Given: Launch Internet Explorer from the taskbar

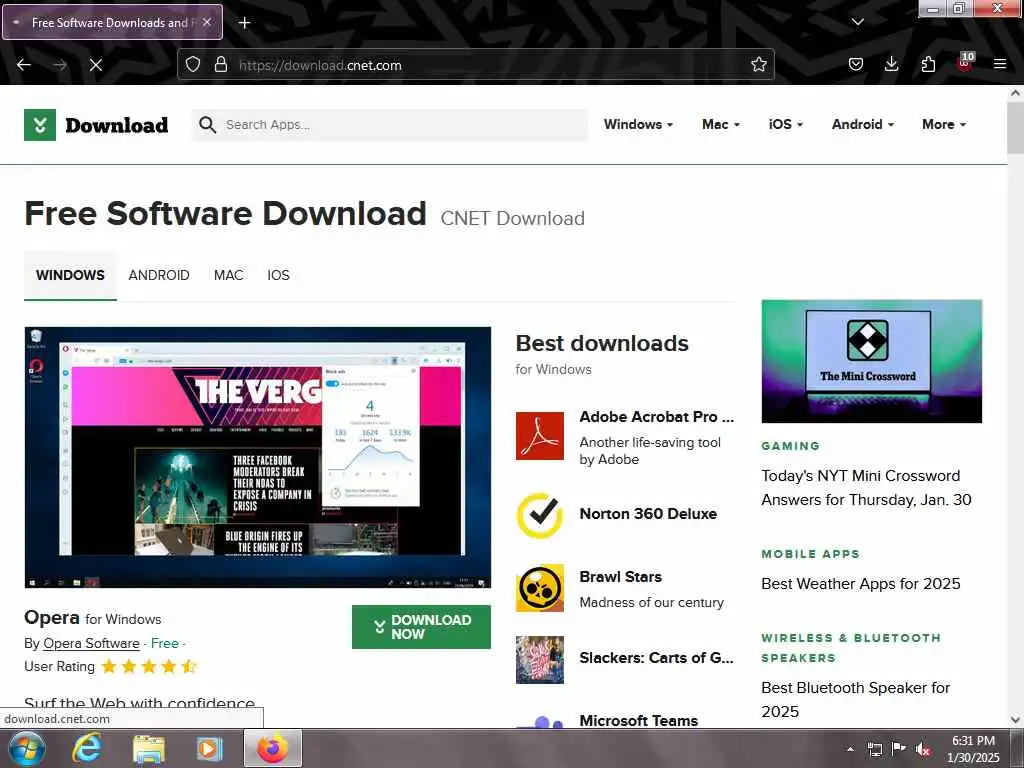Looking at the screenshot, I should [x=87, y=748].
